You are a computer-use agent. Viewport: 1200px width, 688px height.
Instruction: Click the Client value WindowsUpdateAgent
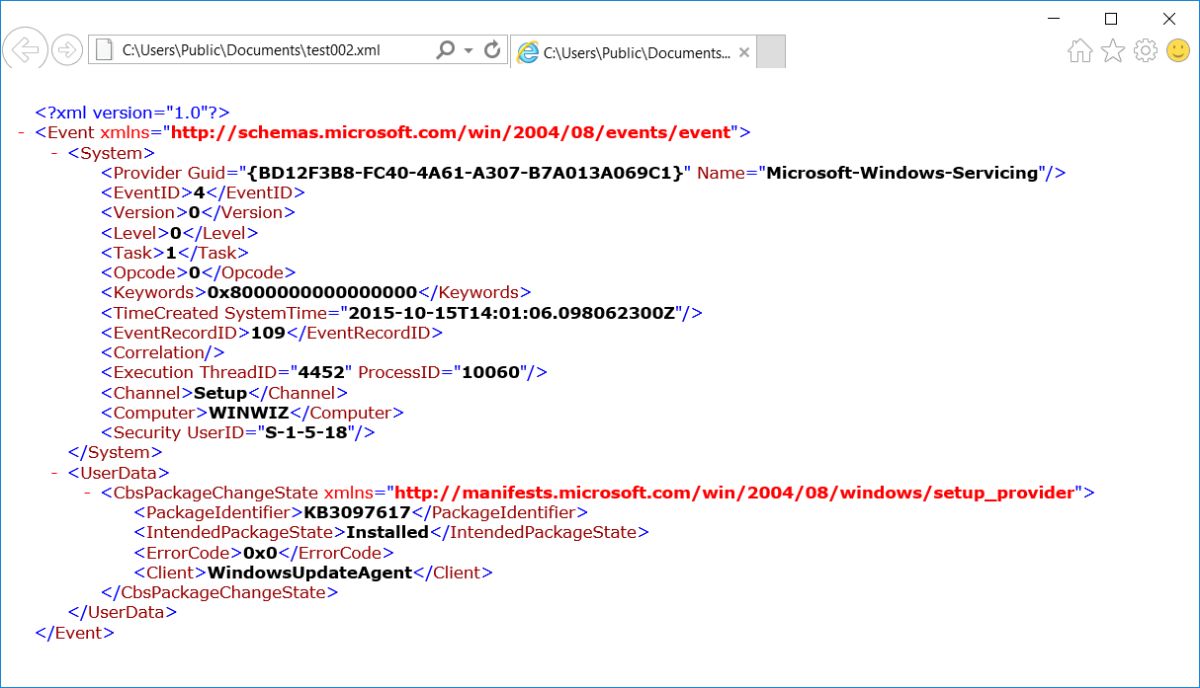tap(310, 573)
